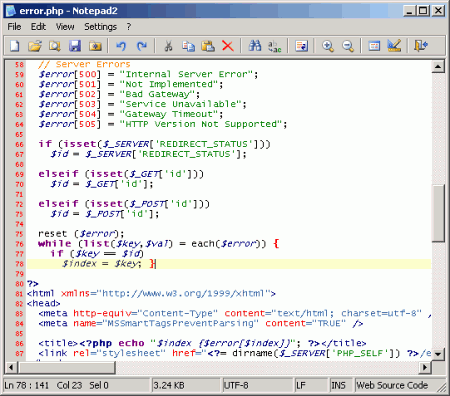Screen dimensions: 450x396
Task: Zoom out with the magnifier minus icon
Action: click(x=348, y=46)
